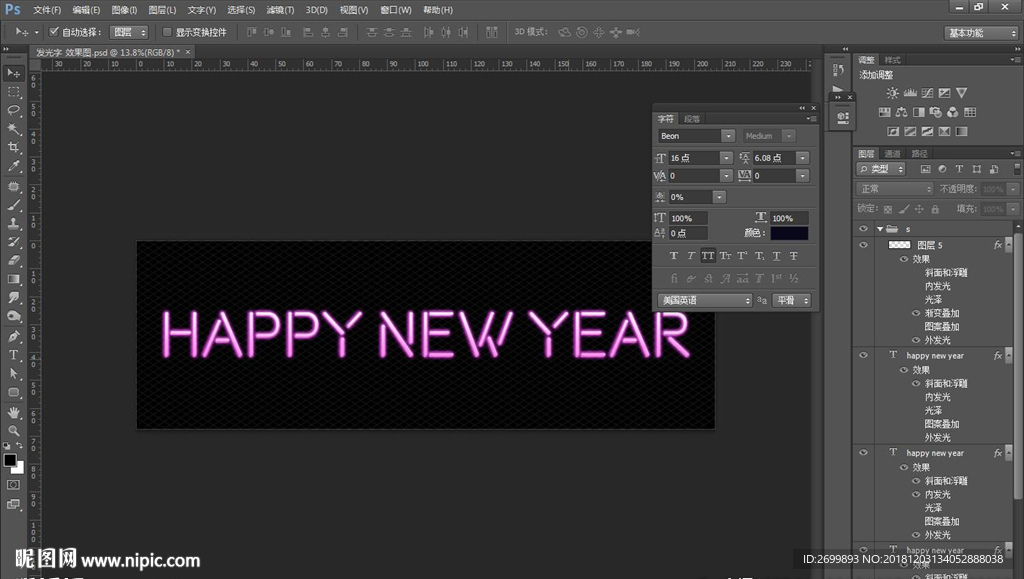The image size is (1024, 579).
Task: Select the Move tool in toolbar
Action: (13, 73)
